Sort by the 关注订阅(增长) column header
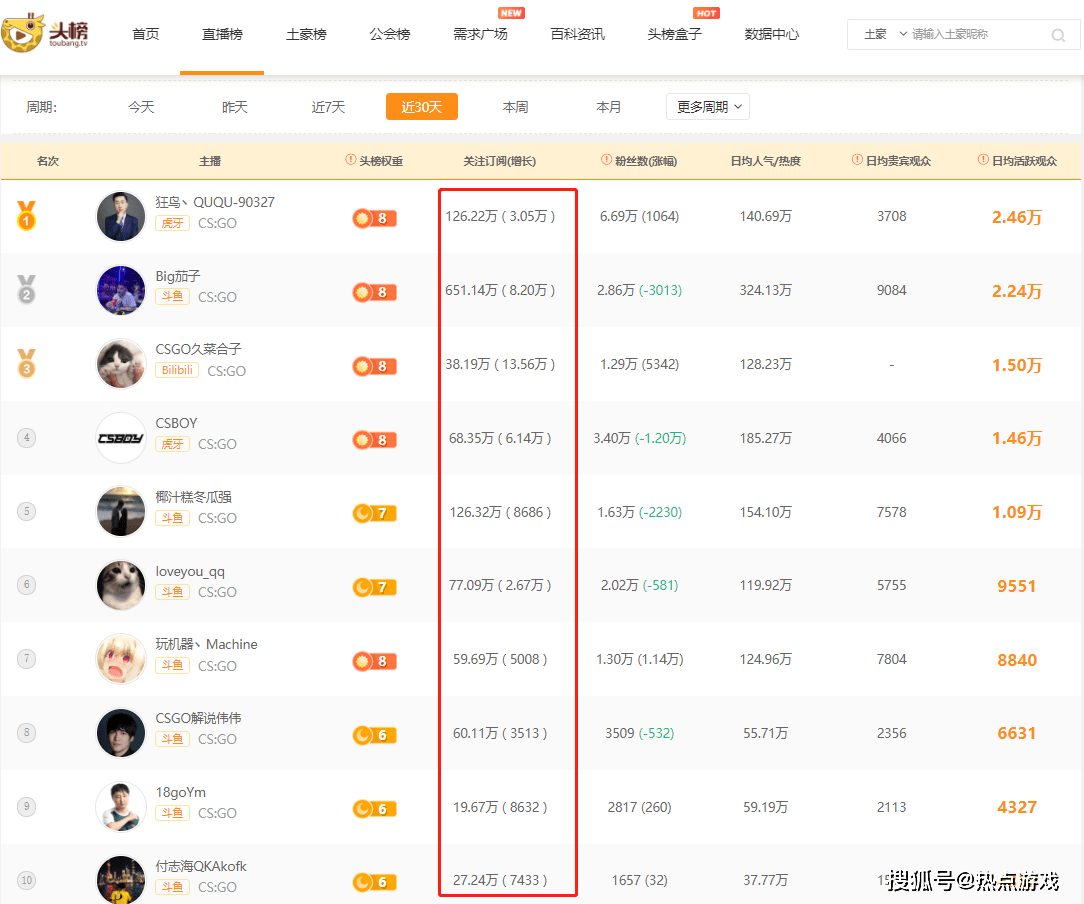The image size is (1084, 904). pyautogui.click(x=499, y=161)
